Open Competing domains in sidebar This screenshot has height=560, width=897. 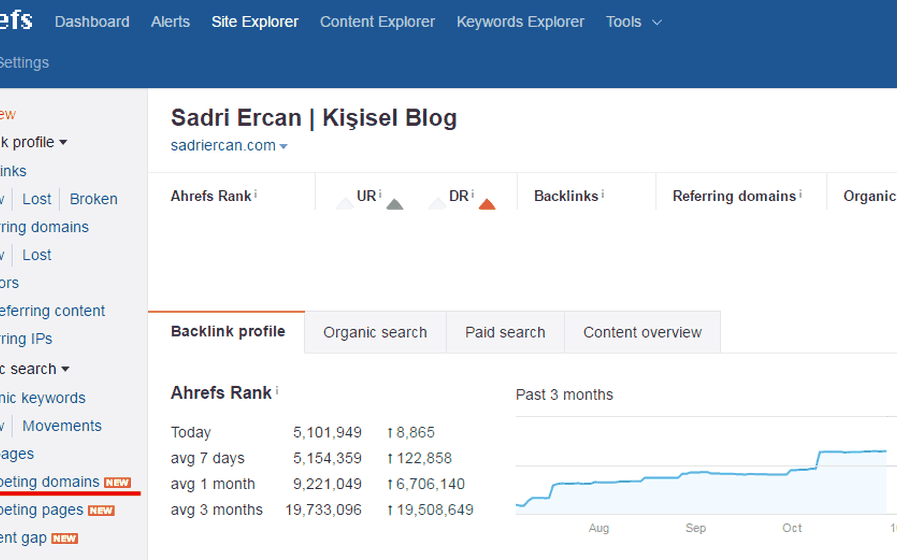click(50, 482)
